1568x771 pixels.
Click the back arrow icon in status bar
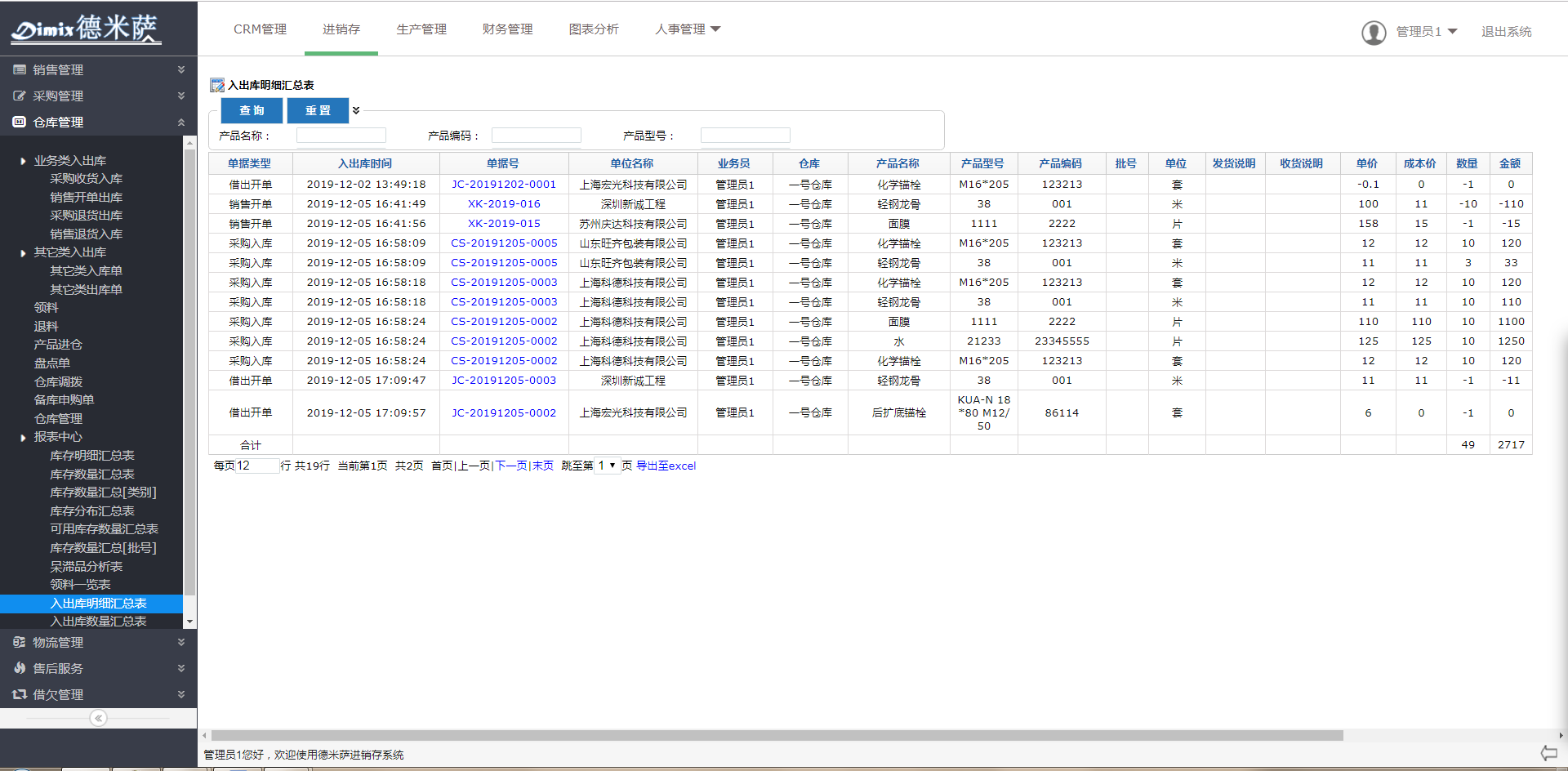[x=1548, y=753]
